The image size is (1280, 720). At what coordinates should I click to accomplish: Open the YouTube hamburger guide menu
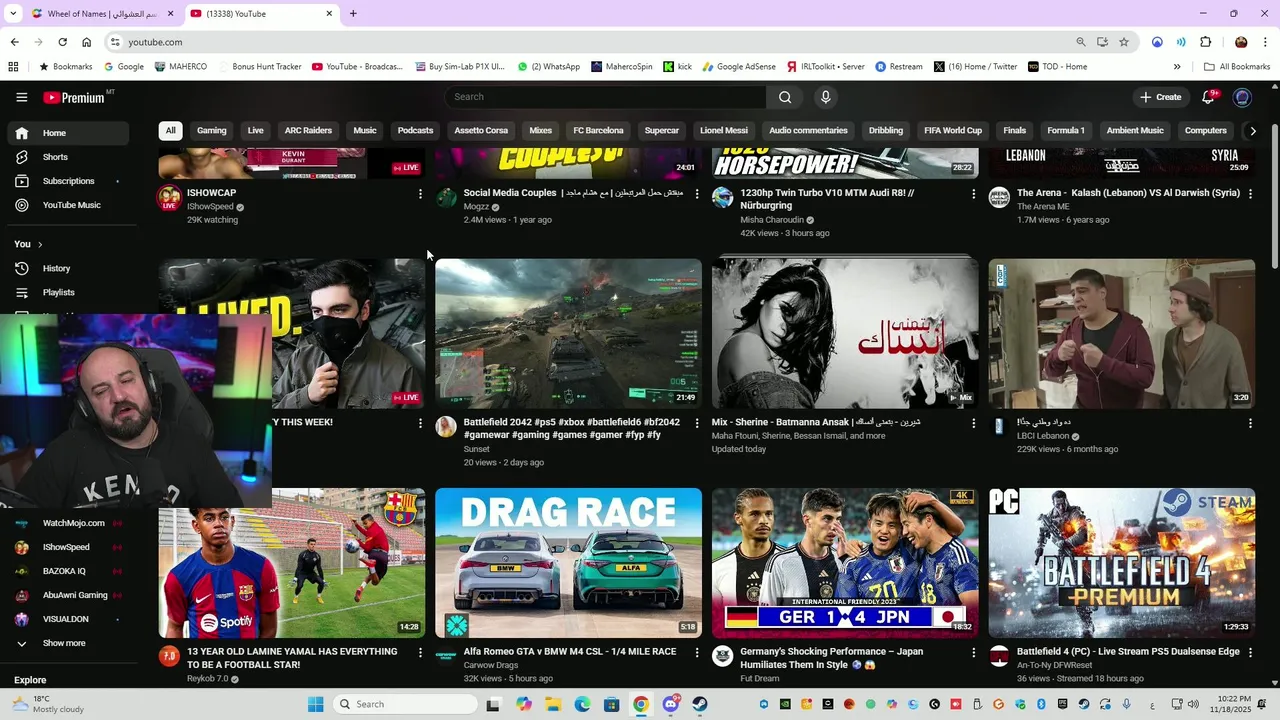tap(22, 97)
